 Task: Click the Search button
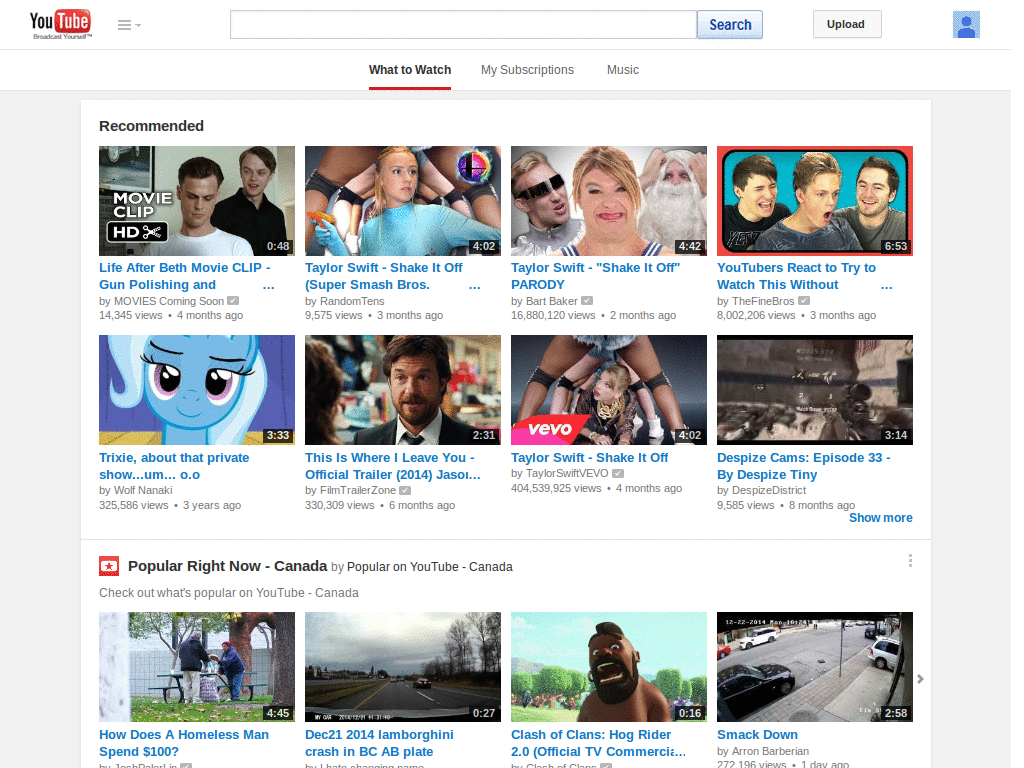pyautogui.click(x=729, y=25)
